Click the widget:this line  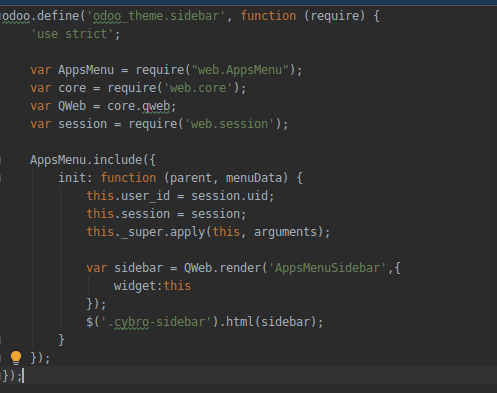point(152,286)
